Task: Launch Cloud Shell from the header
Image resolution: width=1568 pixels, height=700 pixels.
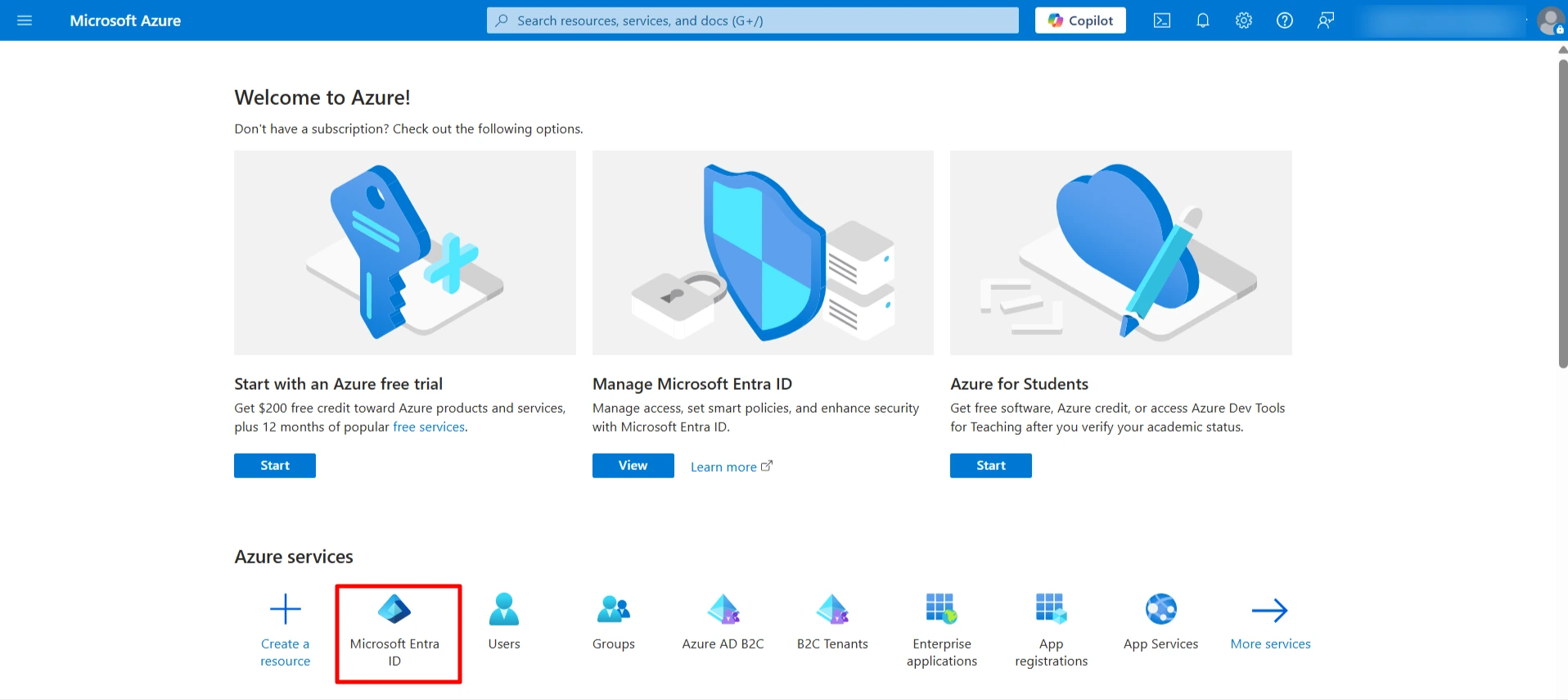Action: (x=1161, y=20)
